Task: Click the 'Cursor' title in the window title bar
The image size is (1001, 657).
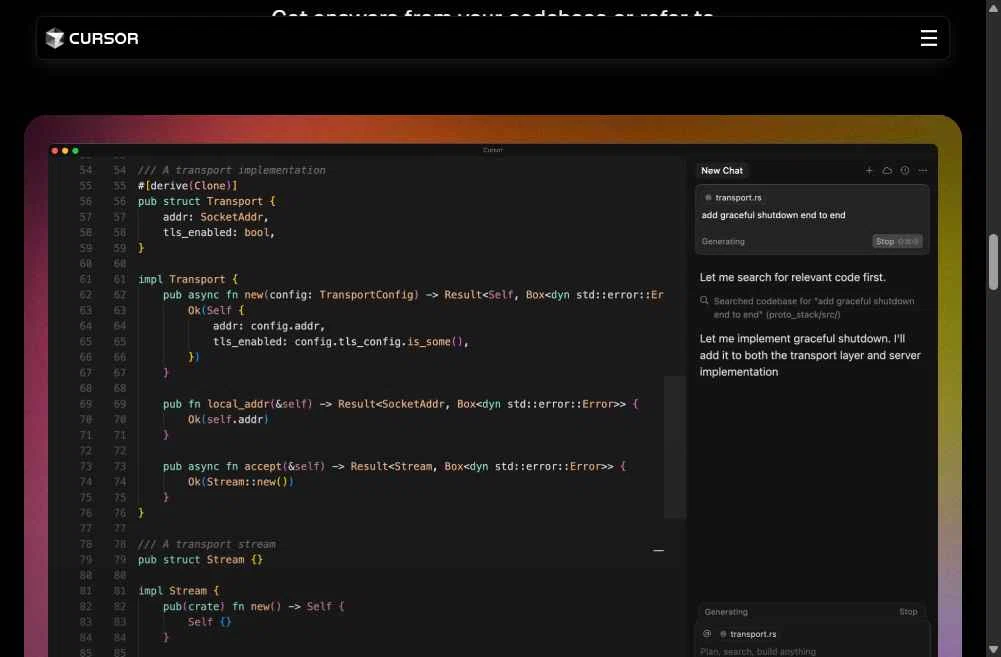Action: [492, 150]
